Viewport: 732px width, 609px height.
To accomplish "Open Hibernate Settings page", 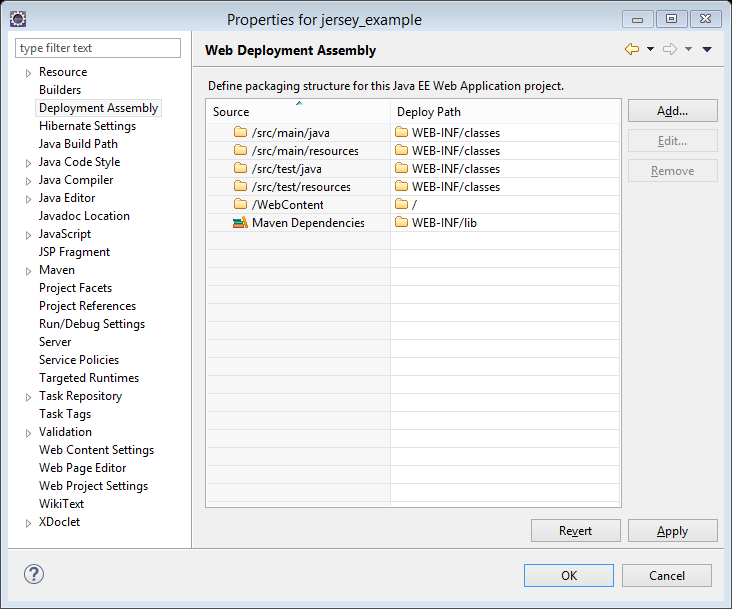I will tap(87, 126).
